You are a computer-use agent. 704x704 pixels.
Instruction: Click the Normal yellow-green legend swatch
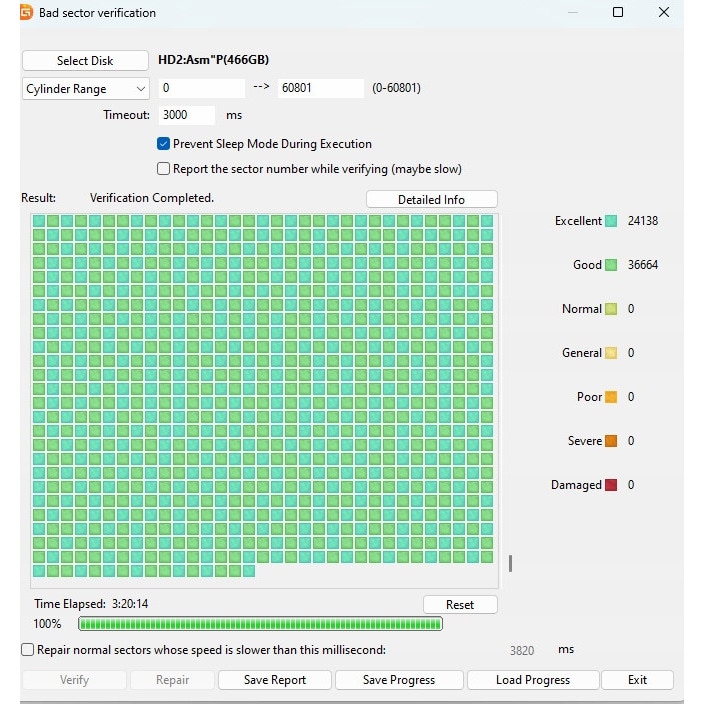click(x=610, y=309)
